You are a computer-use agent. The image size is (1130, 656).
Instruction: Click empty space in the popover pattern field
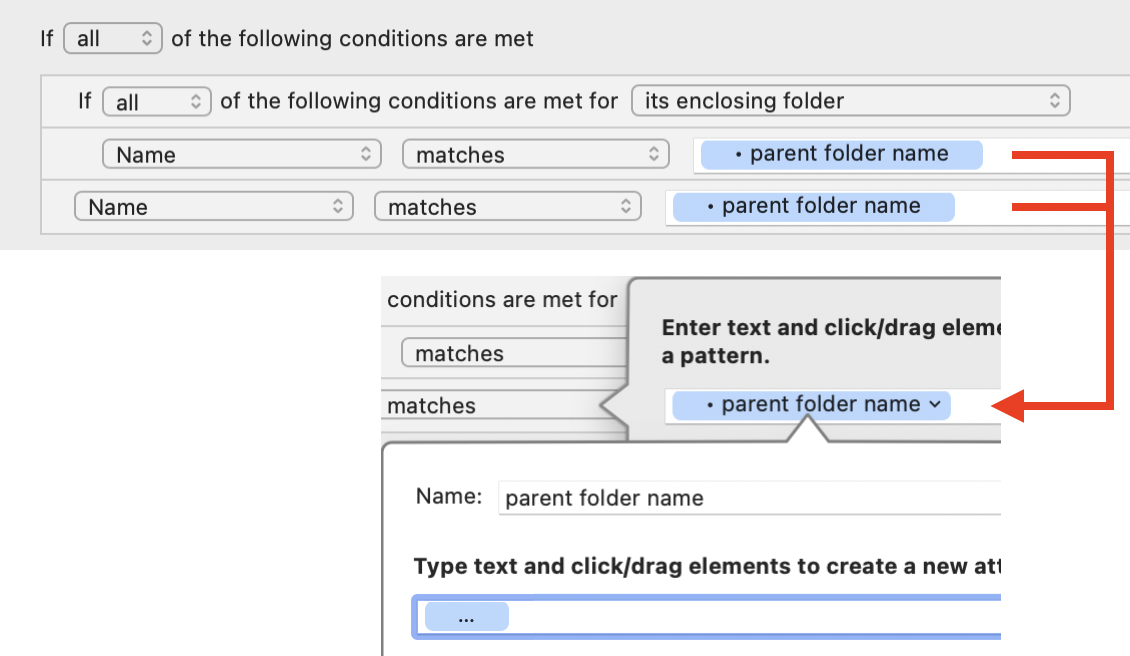point(975,405)
